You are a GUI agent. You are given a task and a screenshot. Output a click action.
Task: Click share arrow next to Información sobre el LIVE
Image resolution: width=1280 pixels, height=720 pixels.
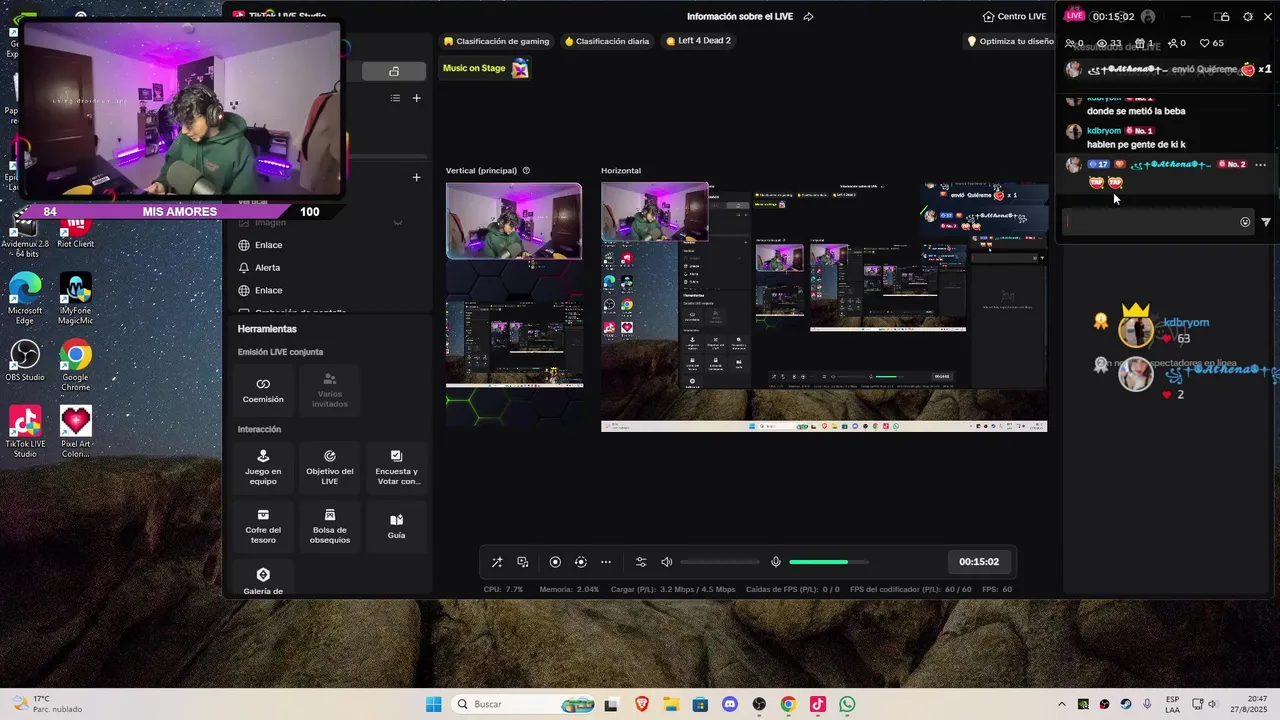point(808,16)
